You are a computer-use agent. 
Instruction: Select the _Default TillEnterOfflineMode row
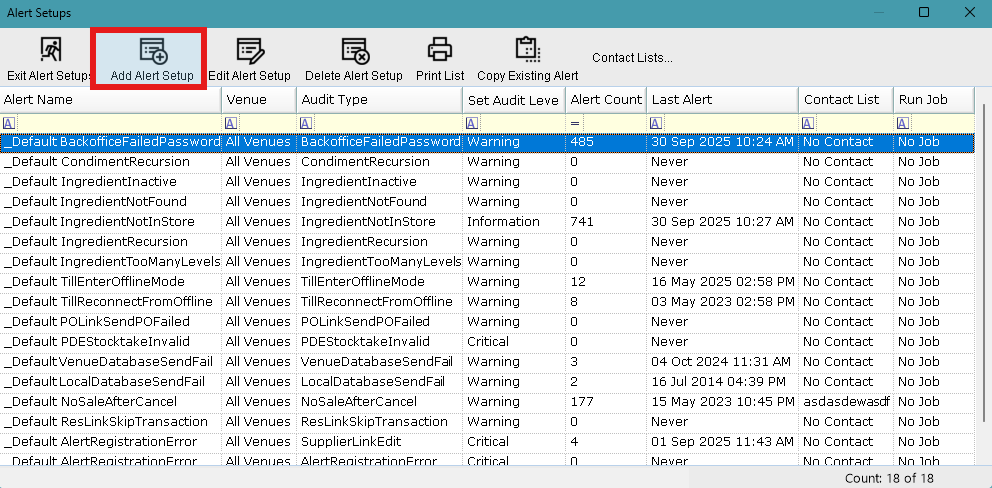click(110, 282)
